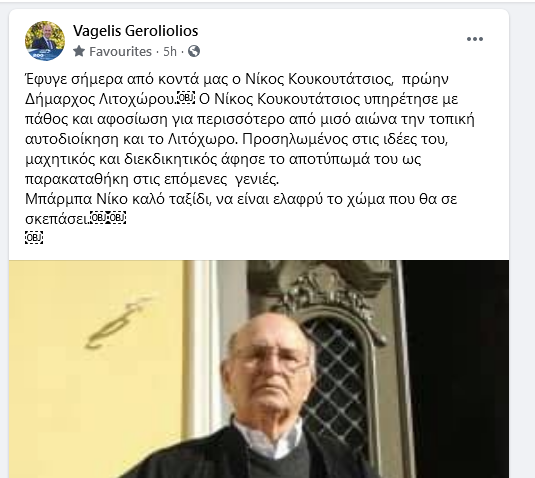
Task: Click the dove emblem on the yellow wall
Action: click(119, 322)
